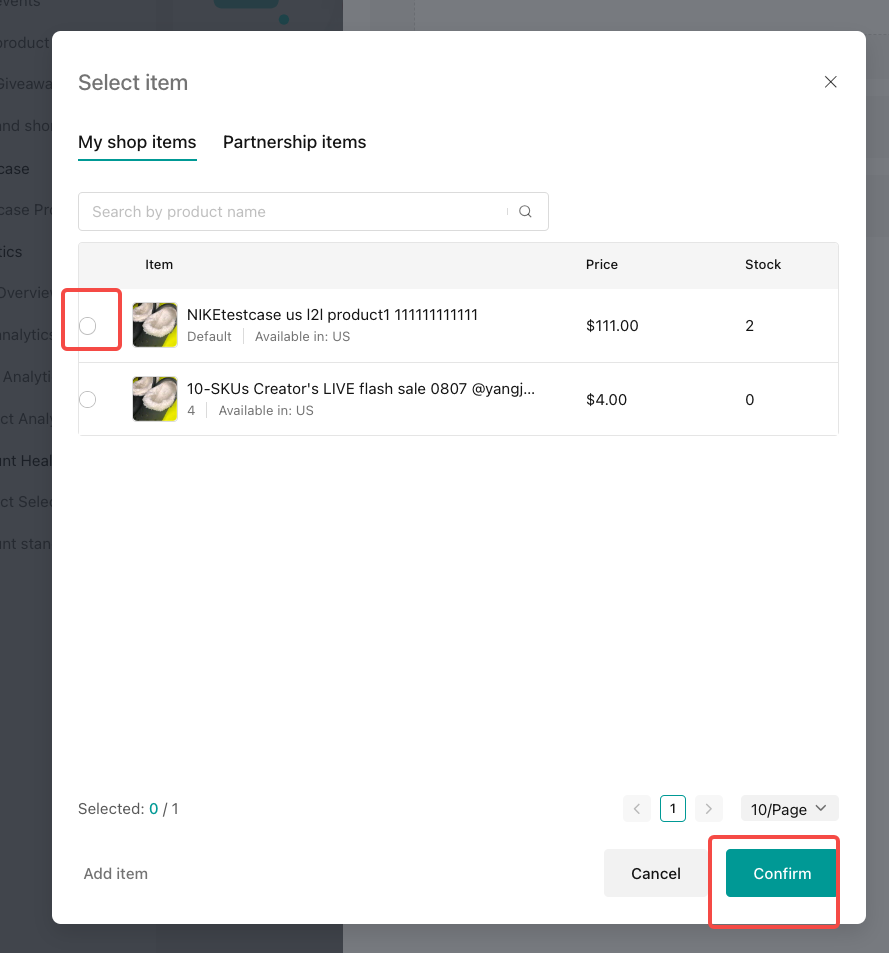Click the search magnifier icon
The image size is (889, 953).
526,212
